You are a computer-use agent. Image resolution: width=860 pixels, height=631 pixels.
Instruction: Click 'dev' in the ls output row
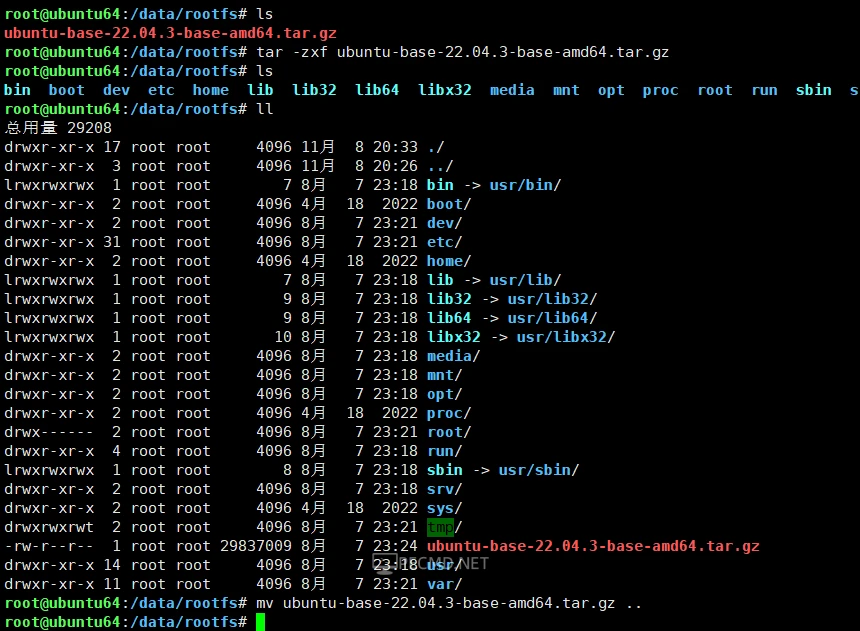point(116,90)
